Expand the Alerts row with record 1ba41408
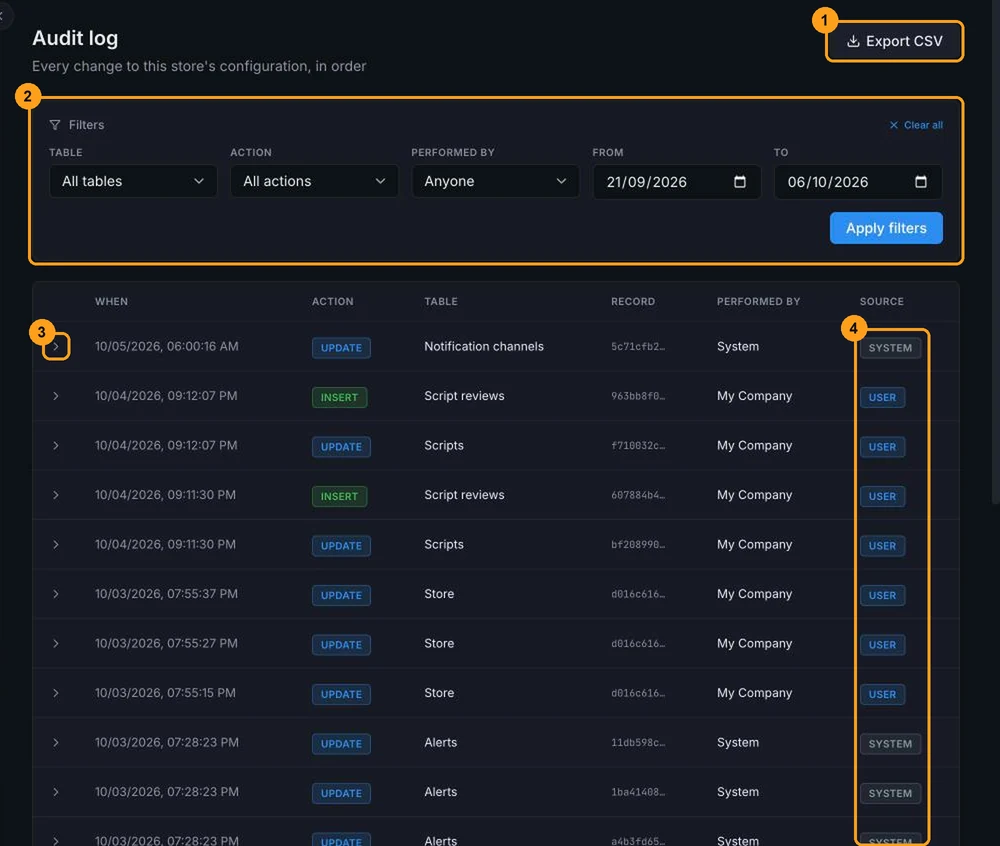The height and width of the screenshot is (846, 1000). click(56, 792)
